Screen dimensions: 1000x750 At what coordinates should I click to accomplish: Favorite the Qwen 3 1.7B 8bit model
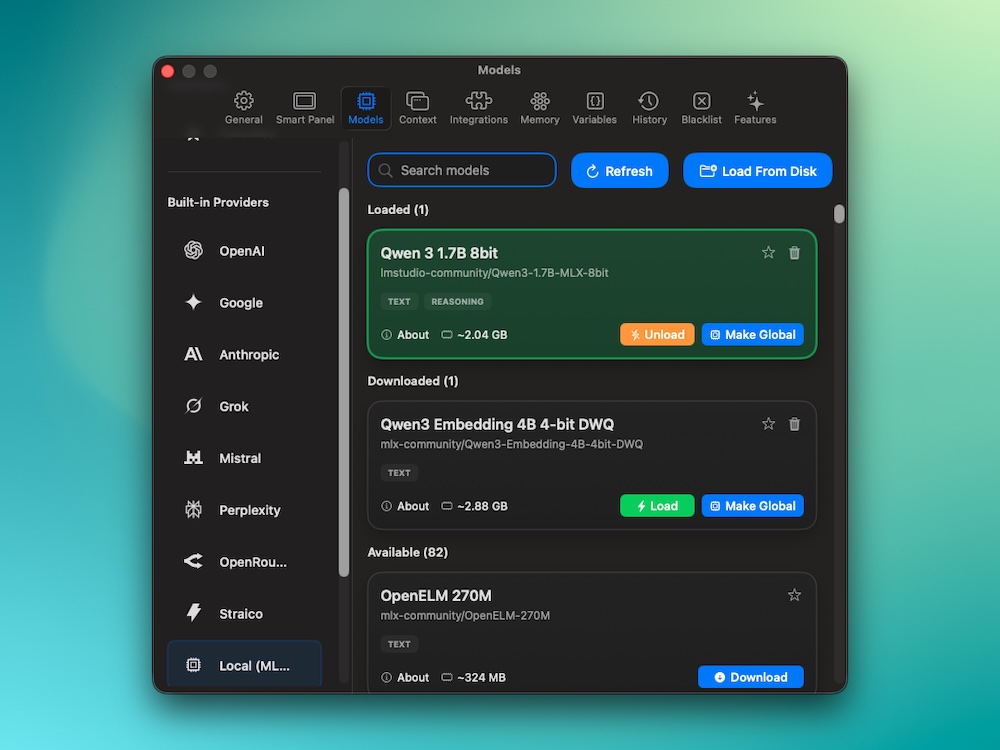[x=768, y=253]
